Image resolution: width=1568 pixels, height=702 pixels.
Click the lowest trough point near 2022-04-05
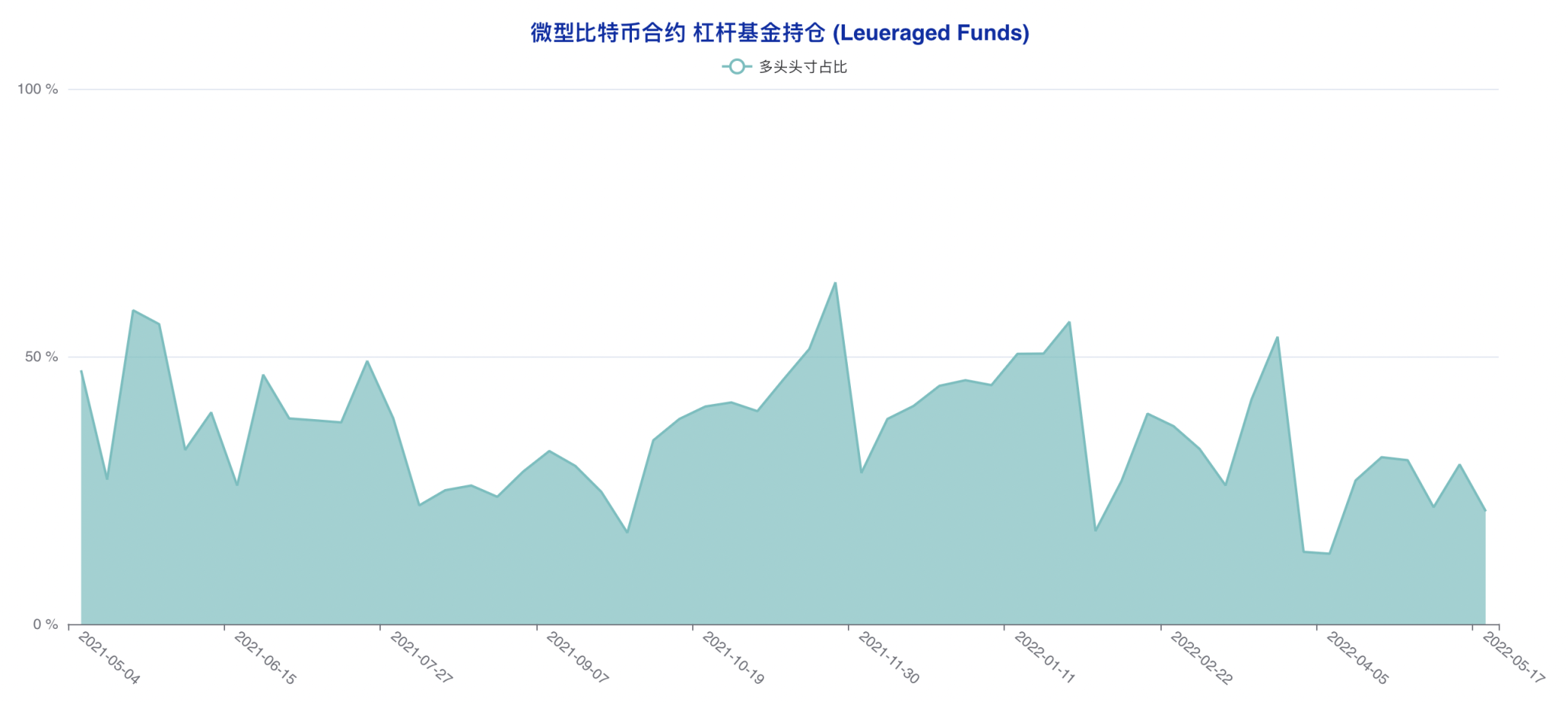[x=1329, y=553]
